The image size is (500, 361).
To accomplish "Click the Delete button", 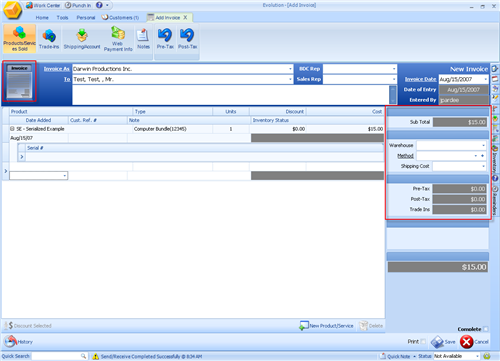I will tap(371, 326).
